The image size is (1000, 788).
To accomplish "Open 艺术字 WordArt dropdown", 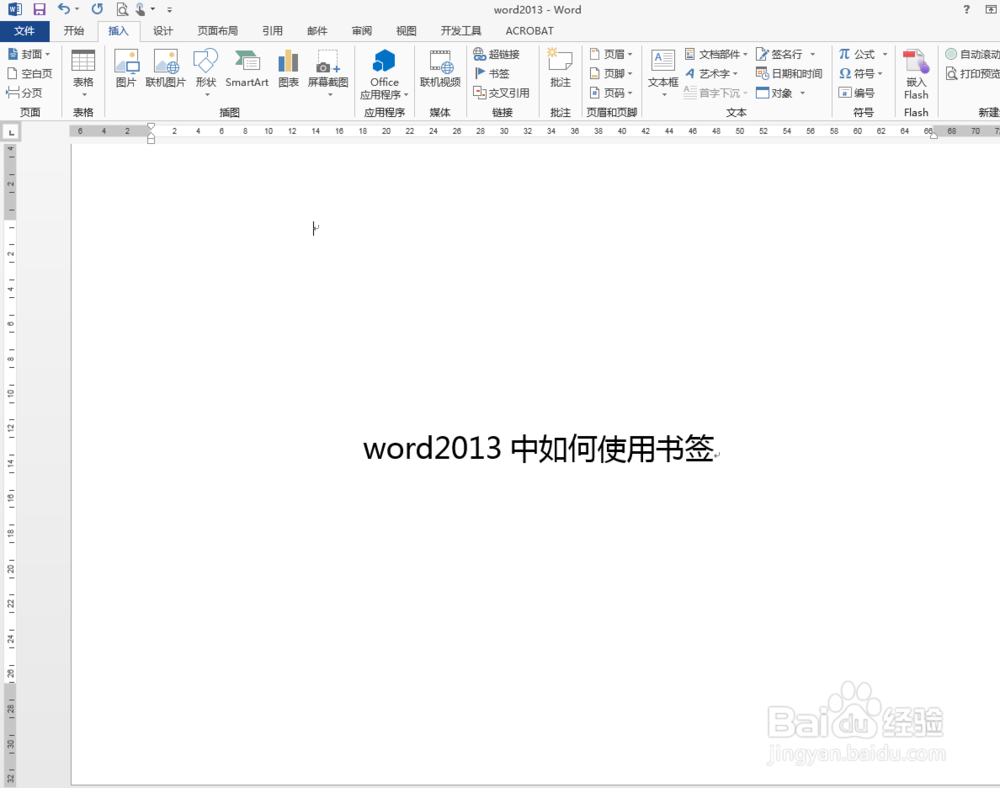I will click(x=711, y=73).
